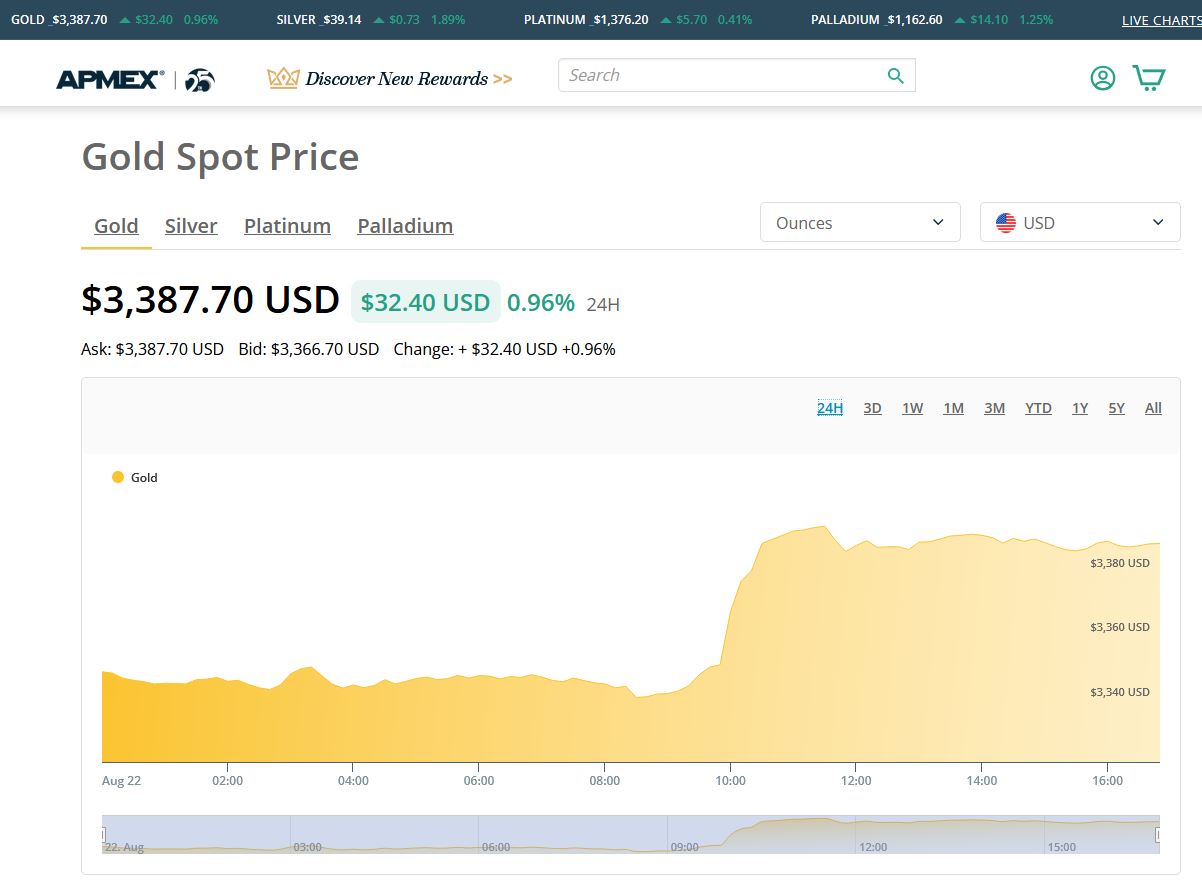Open the Ounces unit dropdown
Viewport: 1202px width, 896px height.
[x=860, y=223]
